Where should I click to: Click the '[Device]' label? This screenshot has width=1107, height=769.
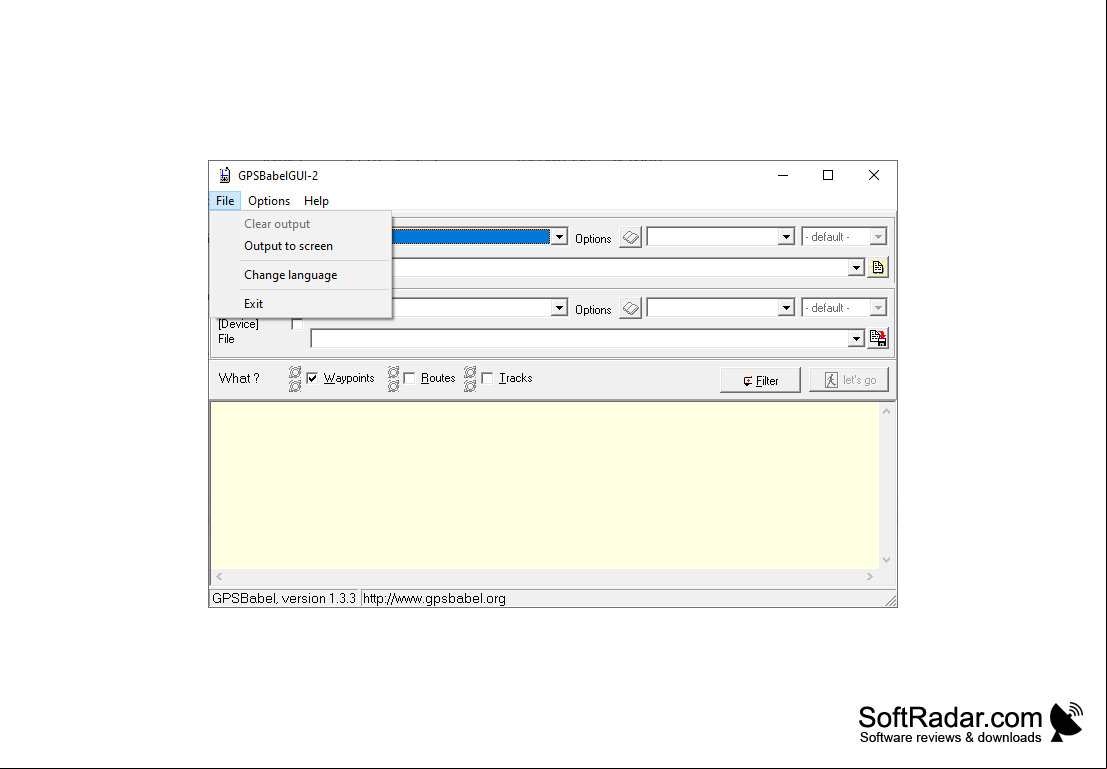coord(238,324)
